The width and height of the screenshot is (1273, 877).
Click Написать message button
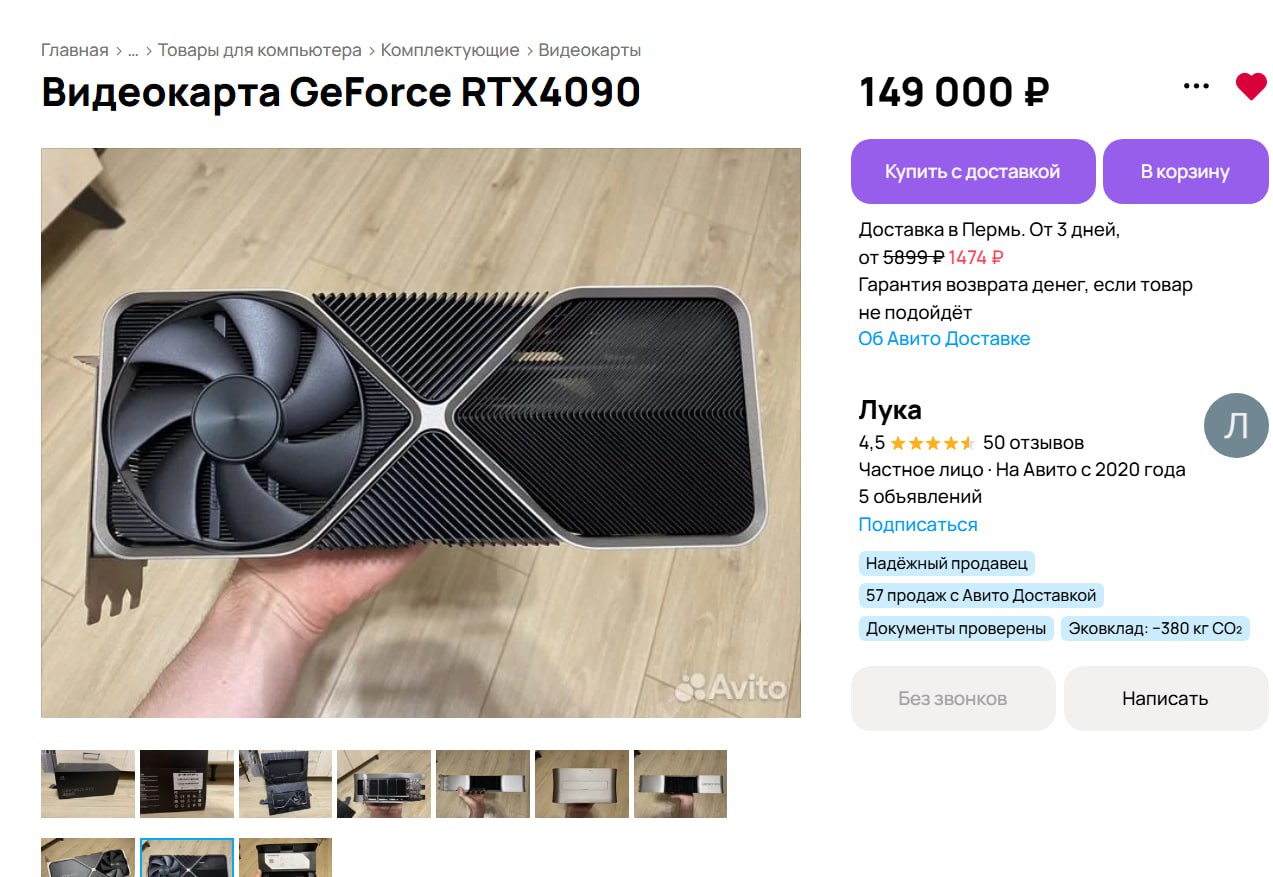[1166, 698]
